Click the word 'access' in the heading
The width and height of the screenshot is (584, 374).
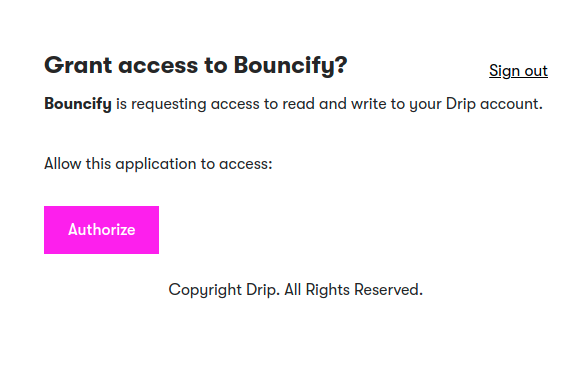tap(158, 66)
